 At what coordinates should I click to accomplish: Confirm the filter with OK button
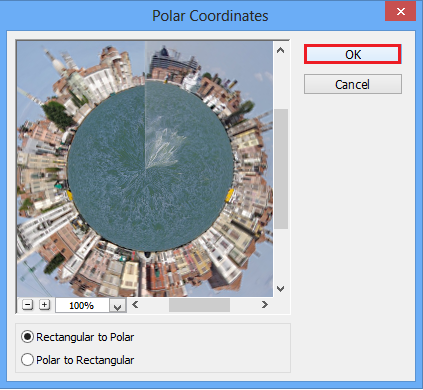(353, 54)
